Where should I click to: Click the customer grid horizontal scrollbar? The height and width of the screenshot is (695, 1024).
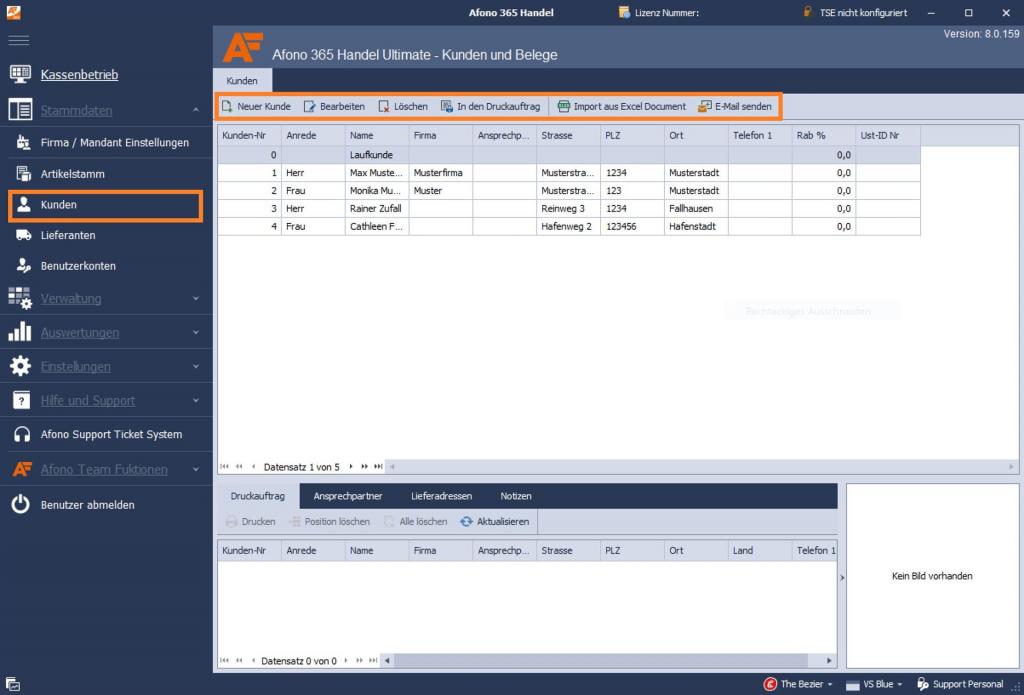(x=702, y=467)
